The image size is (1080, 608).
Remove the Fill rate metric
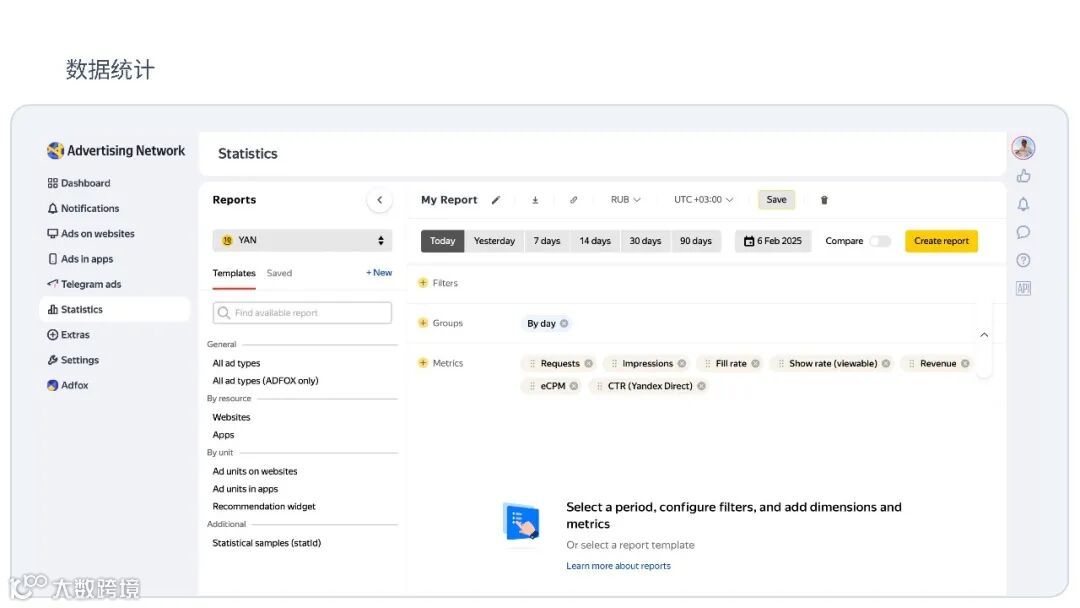pyautogui.click(x=756, y=364)
